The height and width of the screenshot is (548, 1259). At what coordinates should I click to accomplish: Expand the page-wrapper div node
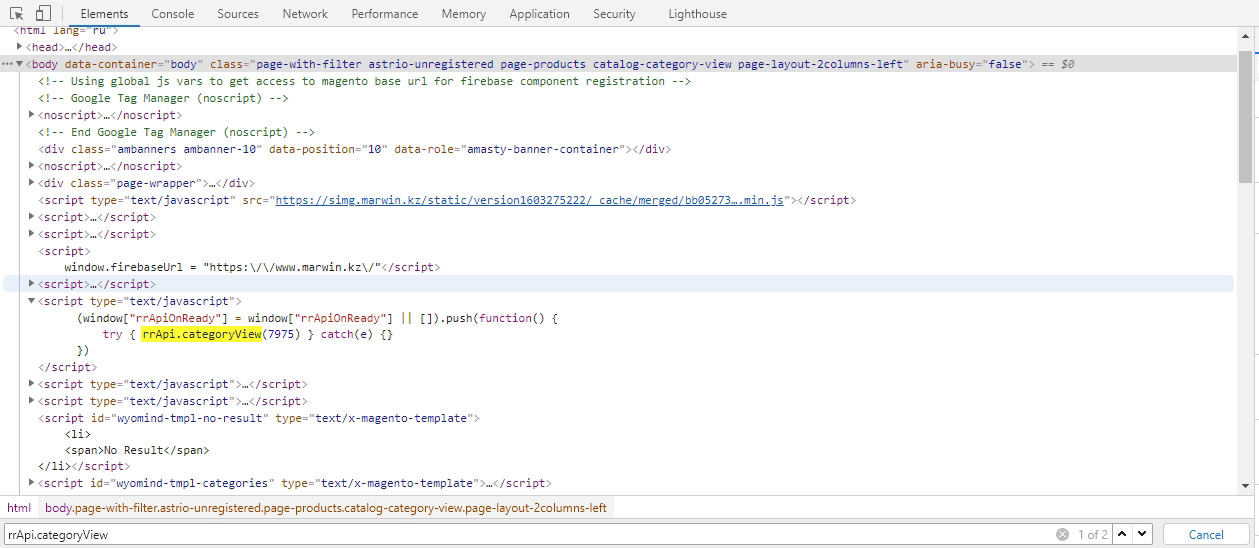click(32, 183)
